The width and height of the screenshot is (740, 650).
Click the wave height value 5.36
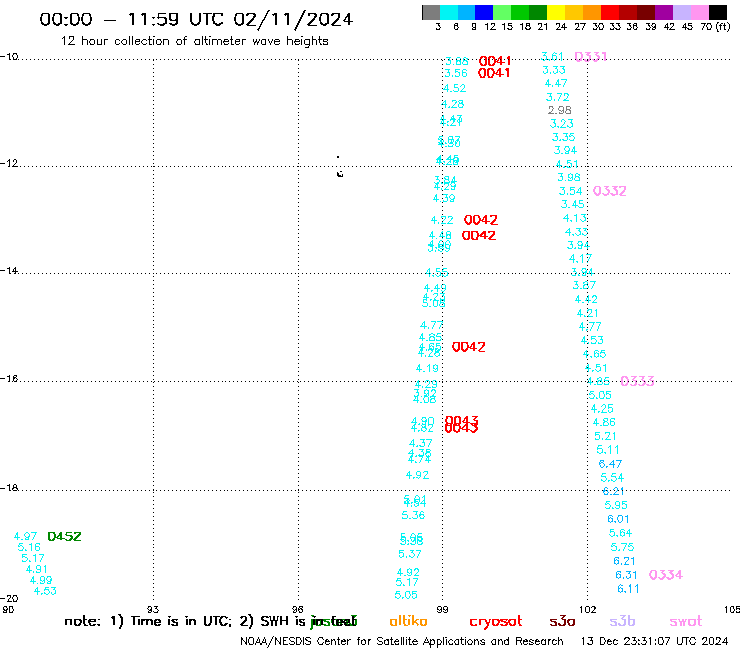tap(413, 515)
